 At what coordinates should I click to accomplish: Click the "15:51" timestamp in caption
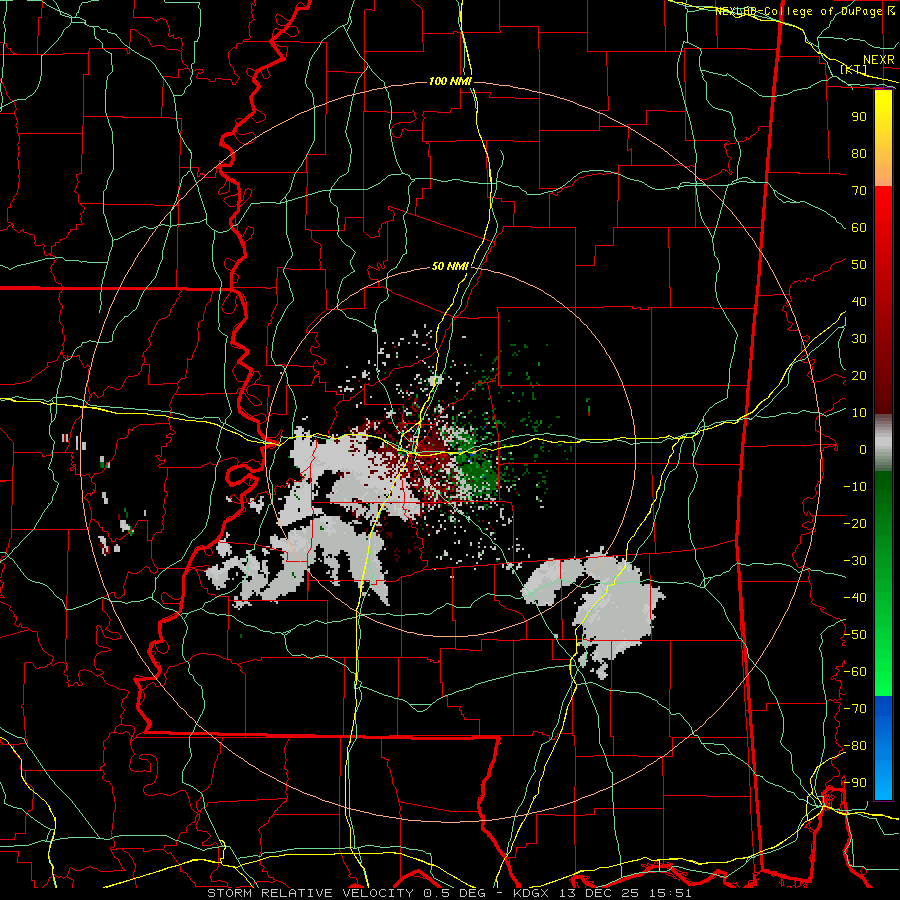[669, 893]
